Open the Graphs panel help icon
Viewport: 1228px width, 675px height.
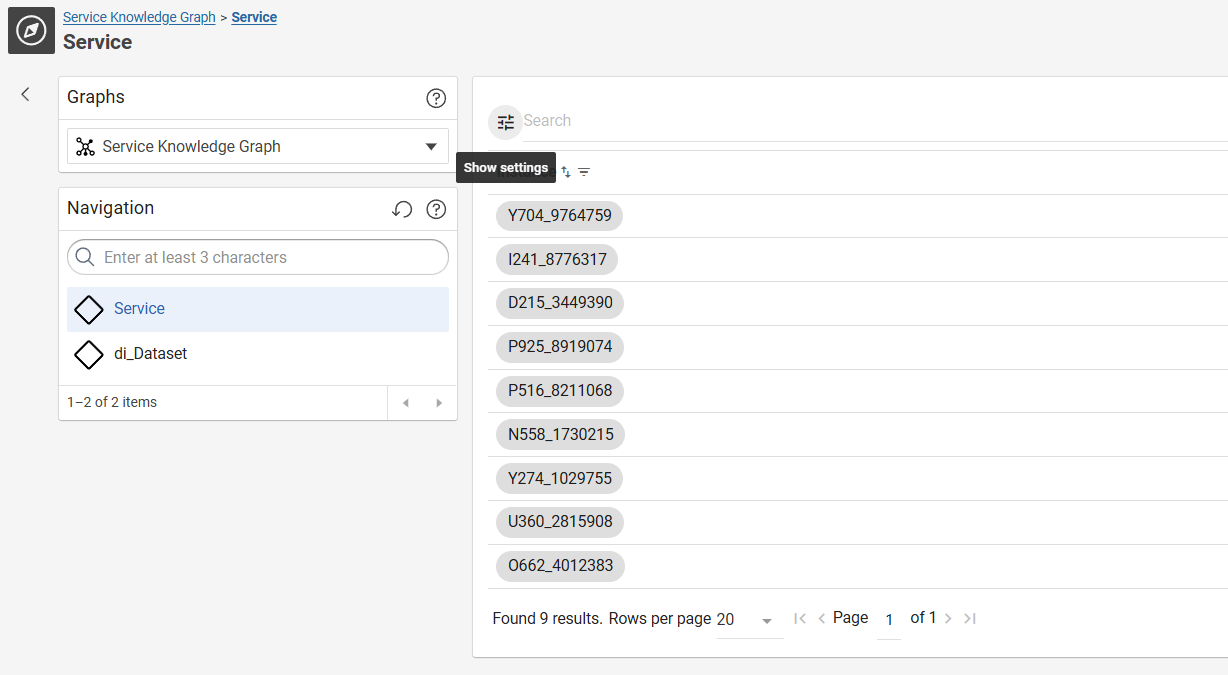[x=436, y=98]
